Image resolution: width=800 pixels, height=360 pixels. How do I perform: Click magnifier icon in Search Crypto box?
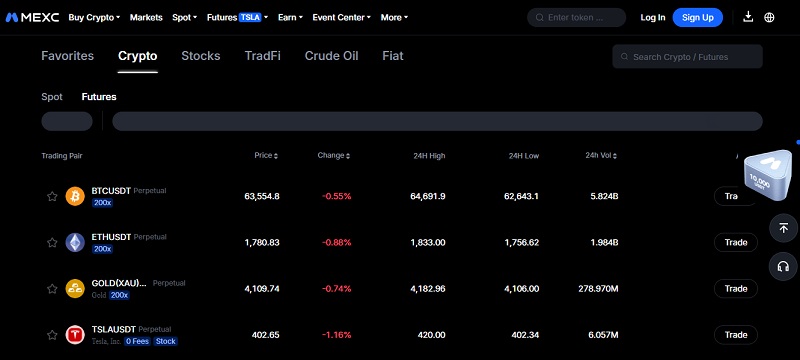[x=624, y=57]
